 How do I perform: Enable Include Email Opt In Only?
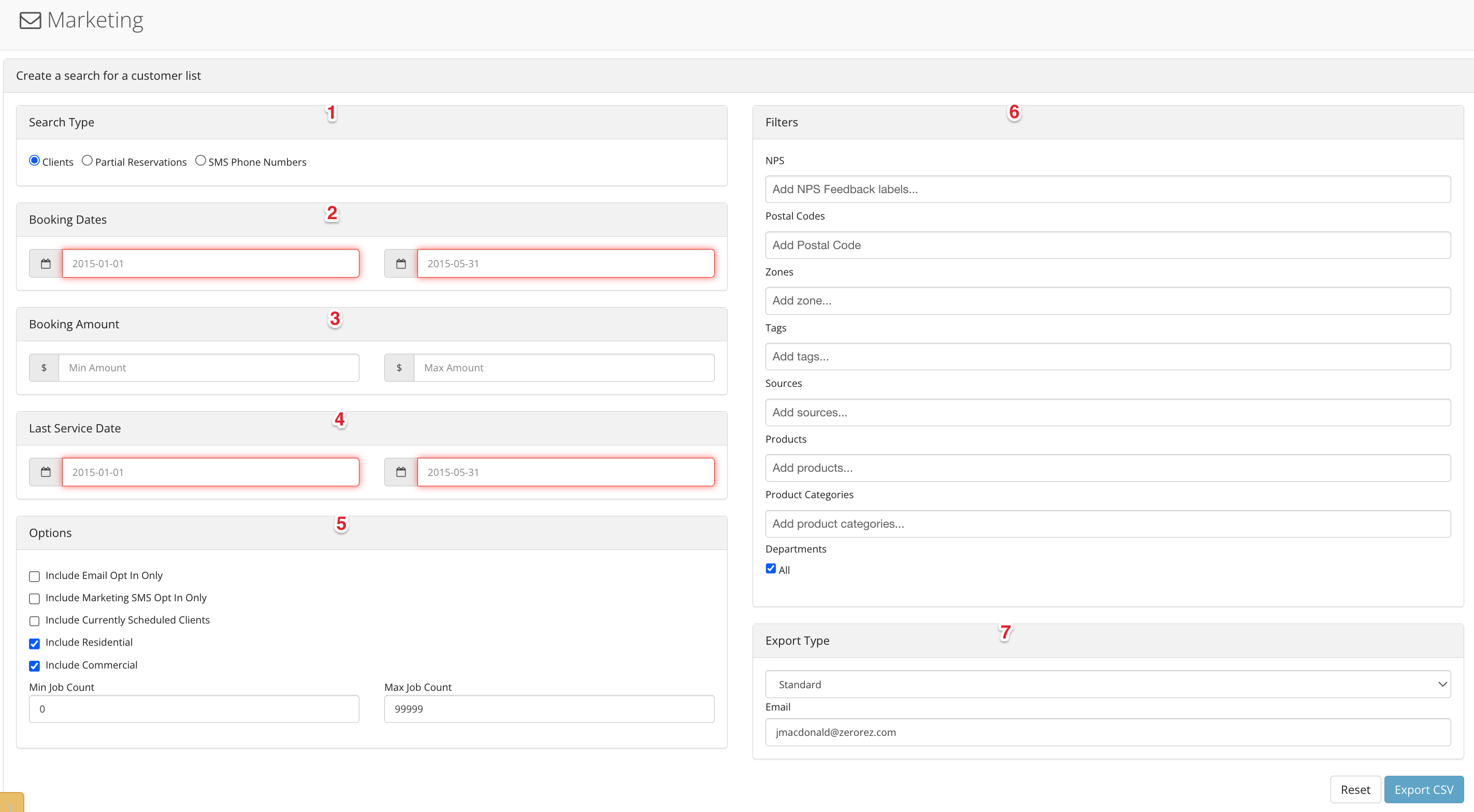click(34, 576)
